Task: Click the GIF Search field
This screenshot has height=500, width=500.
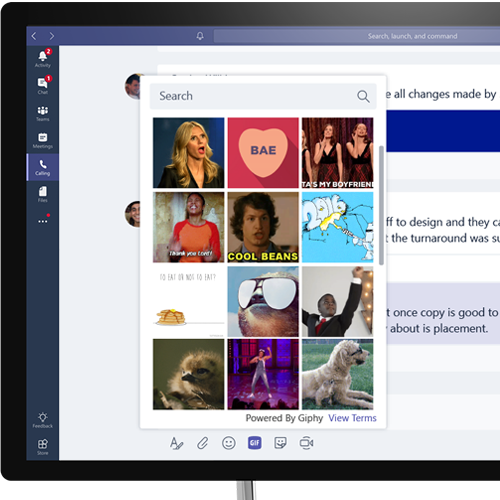Action: (x=263, y=96)
